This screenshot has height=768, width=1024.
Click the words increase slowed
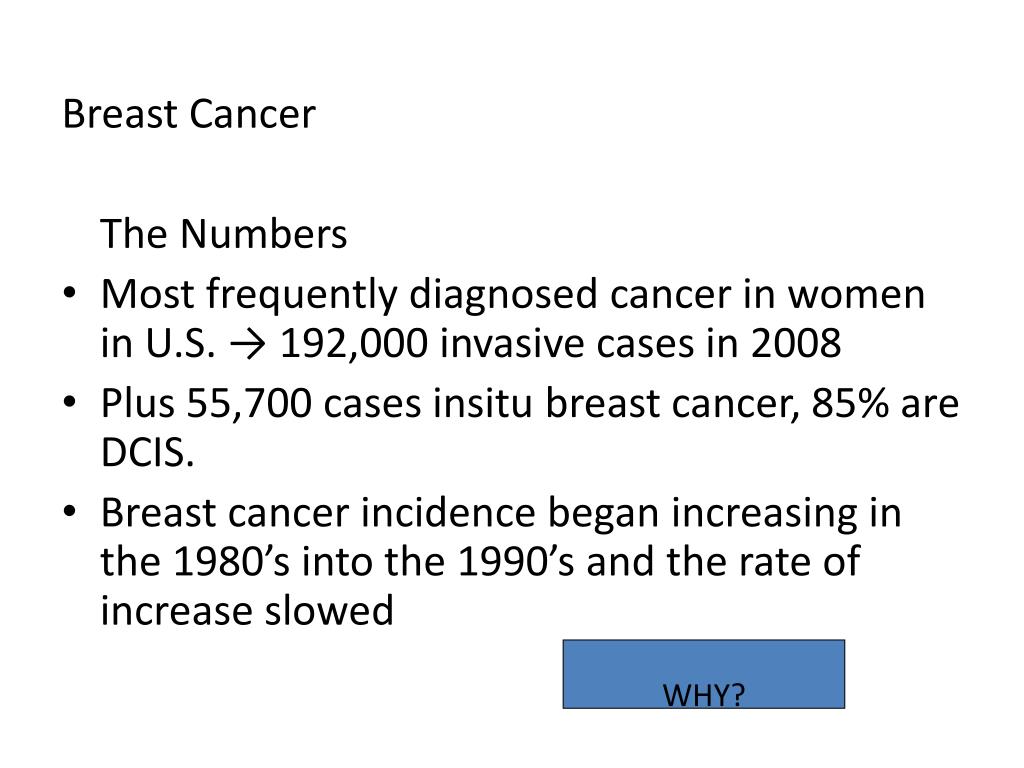click(247, 611)
